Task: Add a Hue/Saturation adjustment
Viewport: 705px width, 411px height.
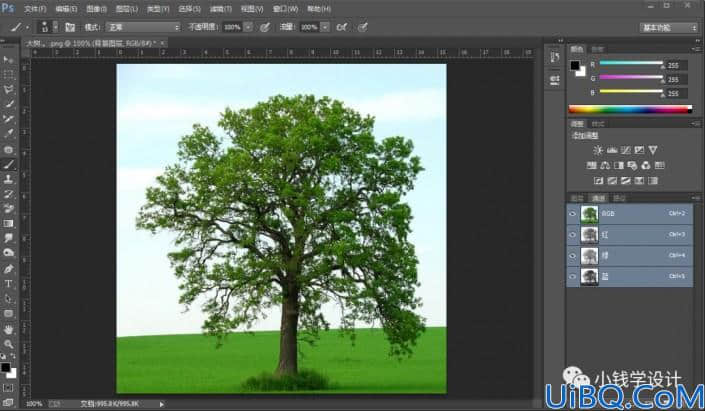Action: tap(591, 165)
